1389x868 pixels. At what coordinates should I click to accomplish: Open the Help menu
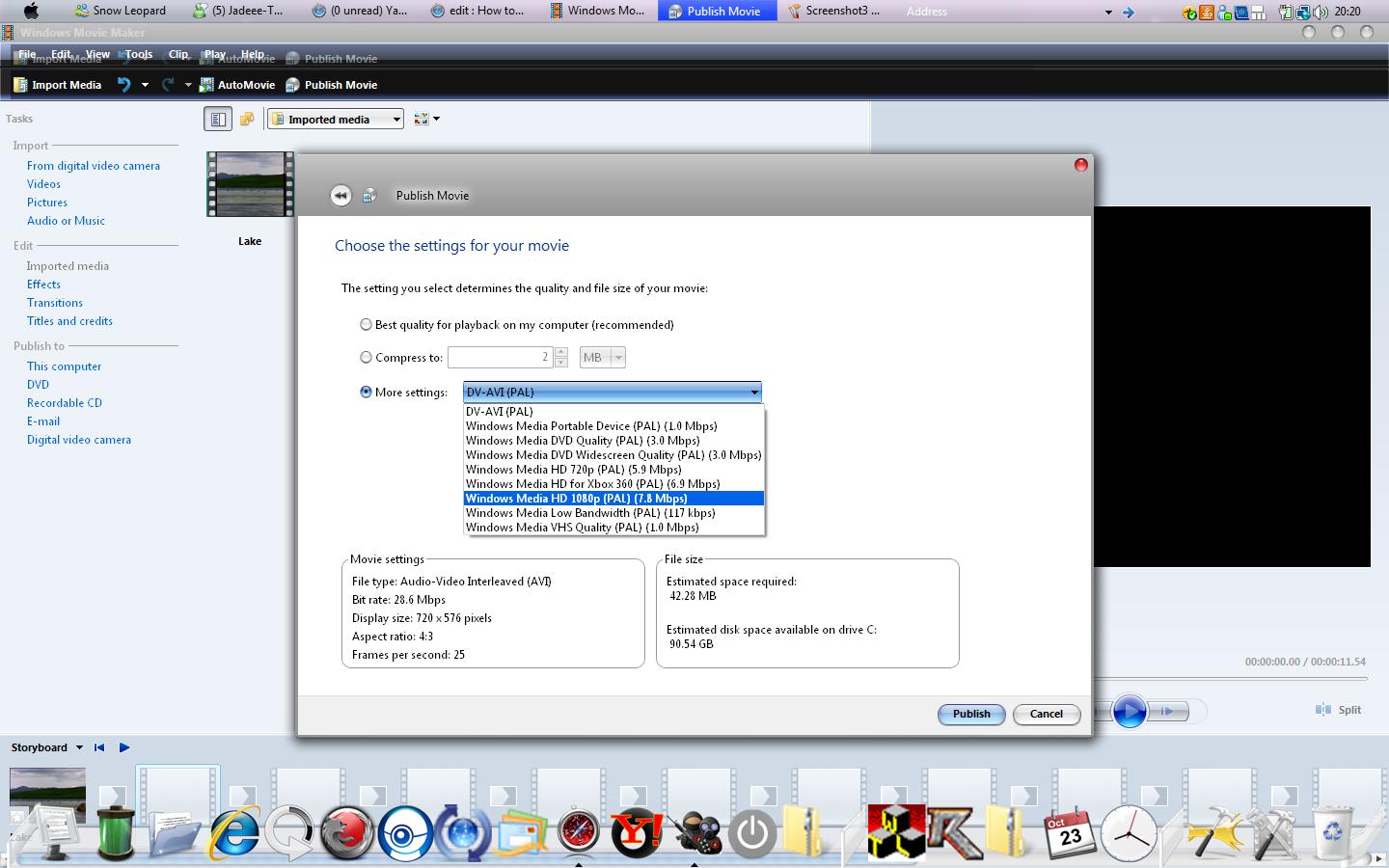click(x=253, y=54)
